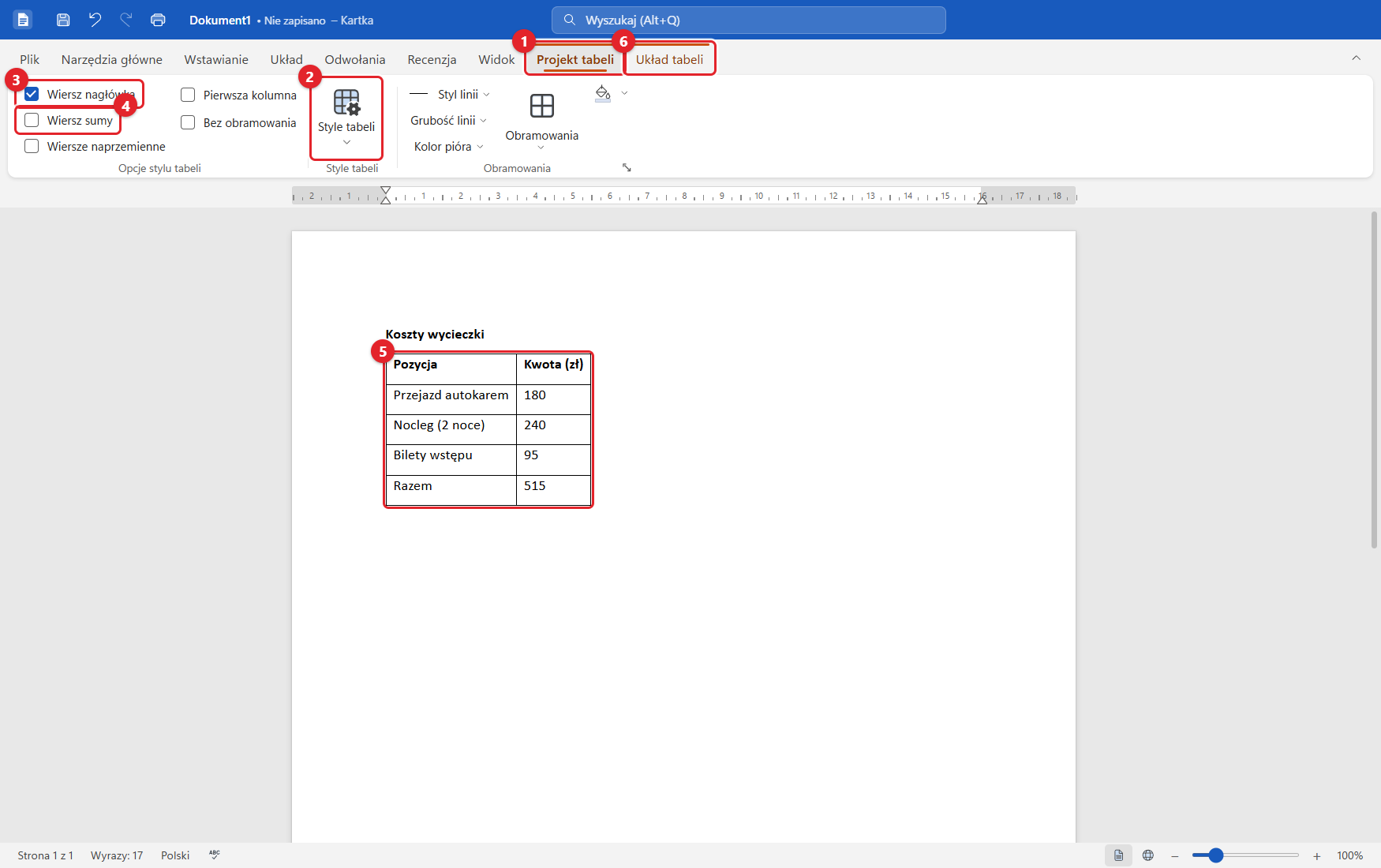
Task: Click the Word document app icon
Action: pyautogui.click(x=23, y=20)
